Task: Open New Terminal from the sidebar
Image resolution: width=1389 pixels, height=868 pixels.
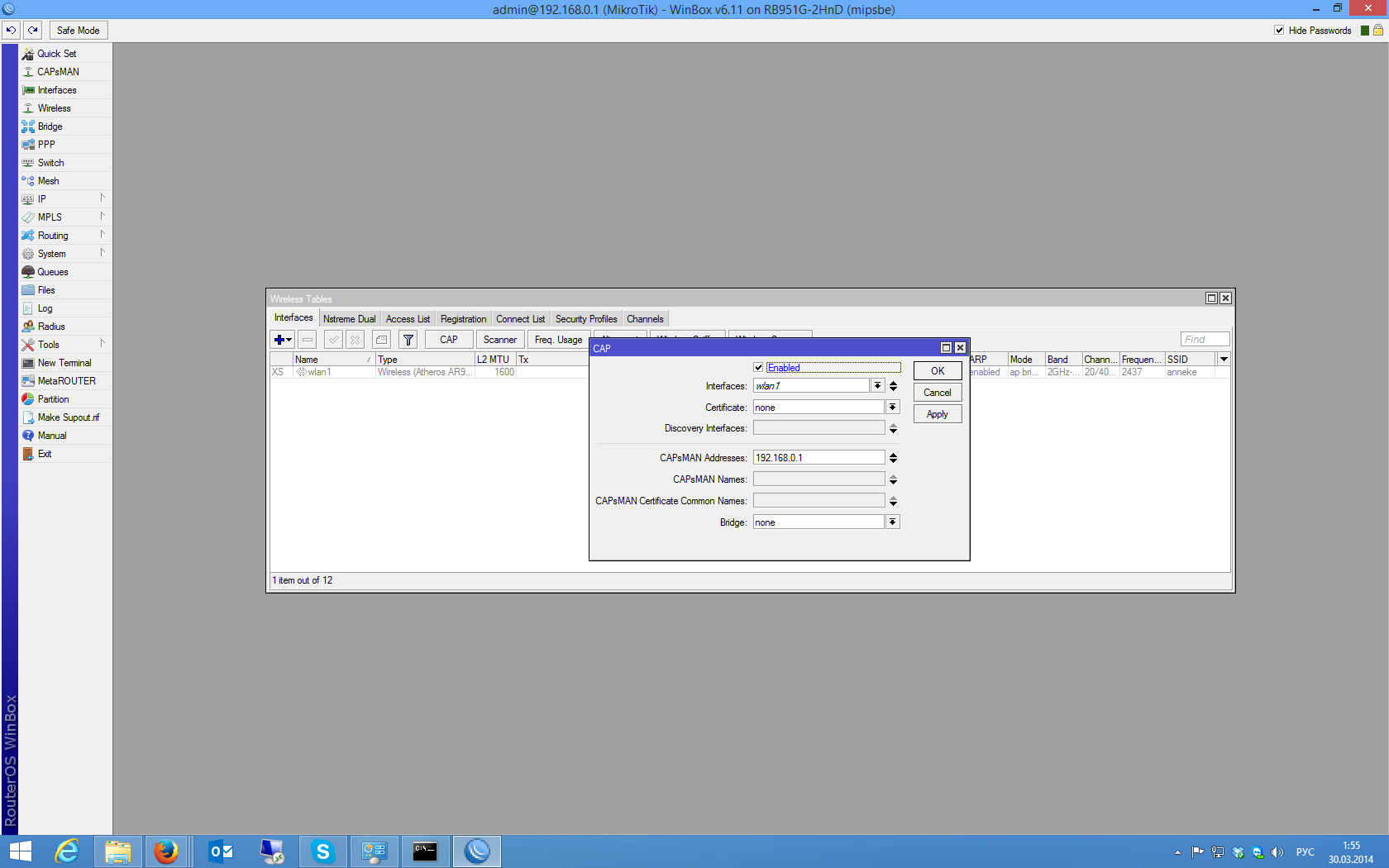Action: pyautogui.click(x=64, y=363)
